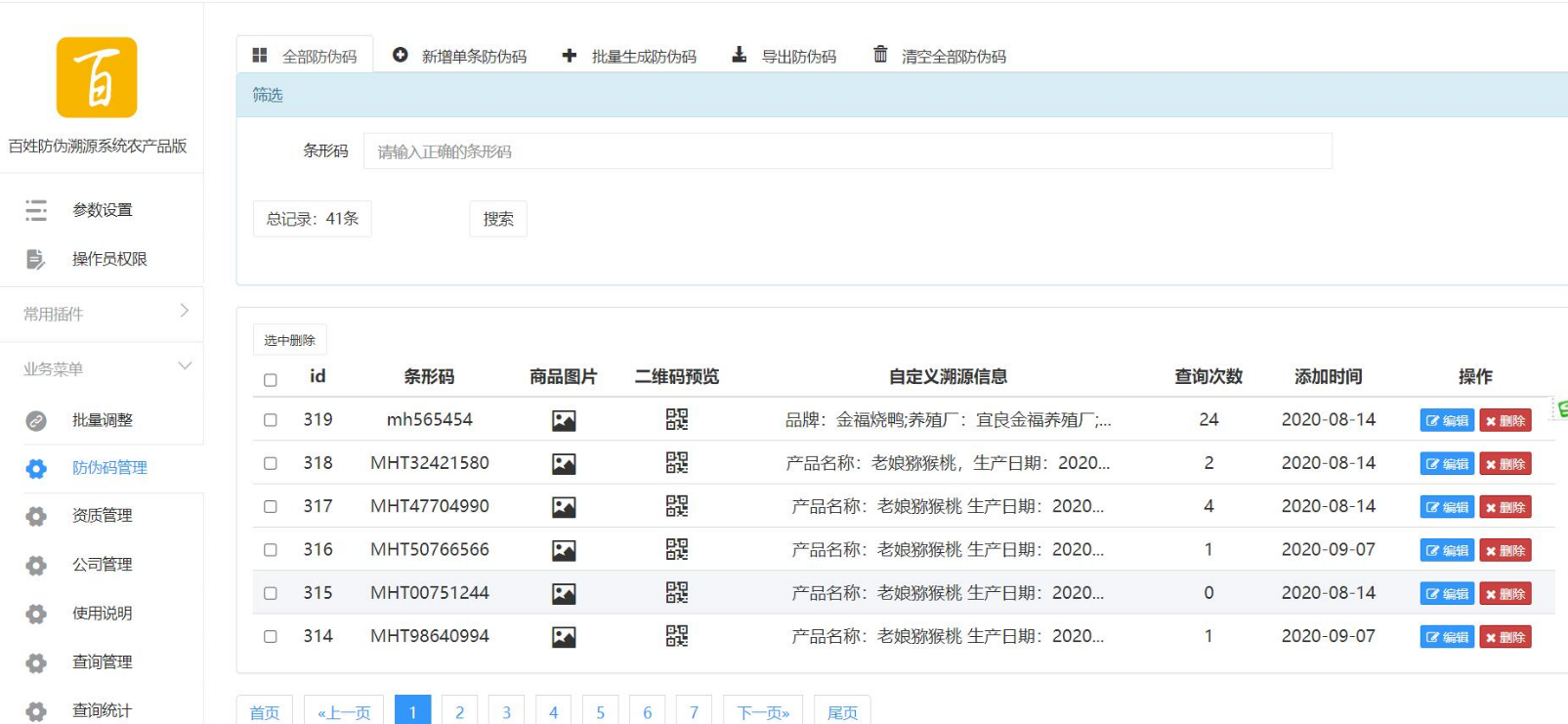Screen dimensions: 1568x724
Task: Click 删除 for row id 317
Action: pyautogui.click(x=1505, y=507)
